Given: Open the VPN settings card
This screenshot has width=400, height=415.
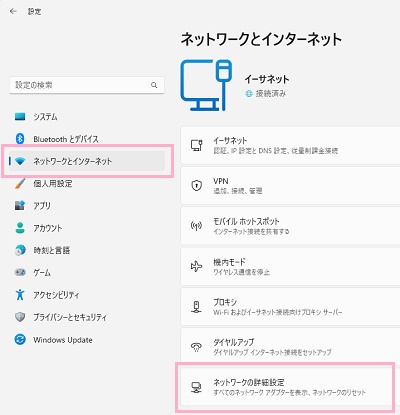Looking at the screenshot, I should click(290, 185).
